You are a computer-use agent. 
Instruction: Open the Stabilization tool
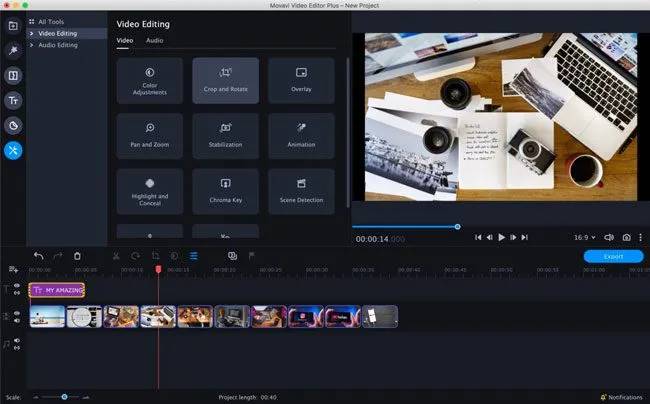226,136
